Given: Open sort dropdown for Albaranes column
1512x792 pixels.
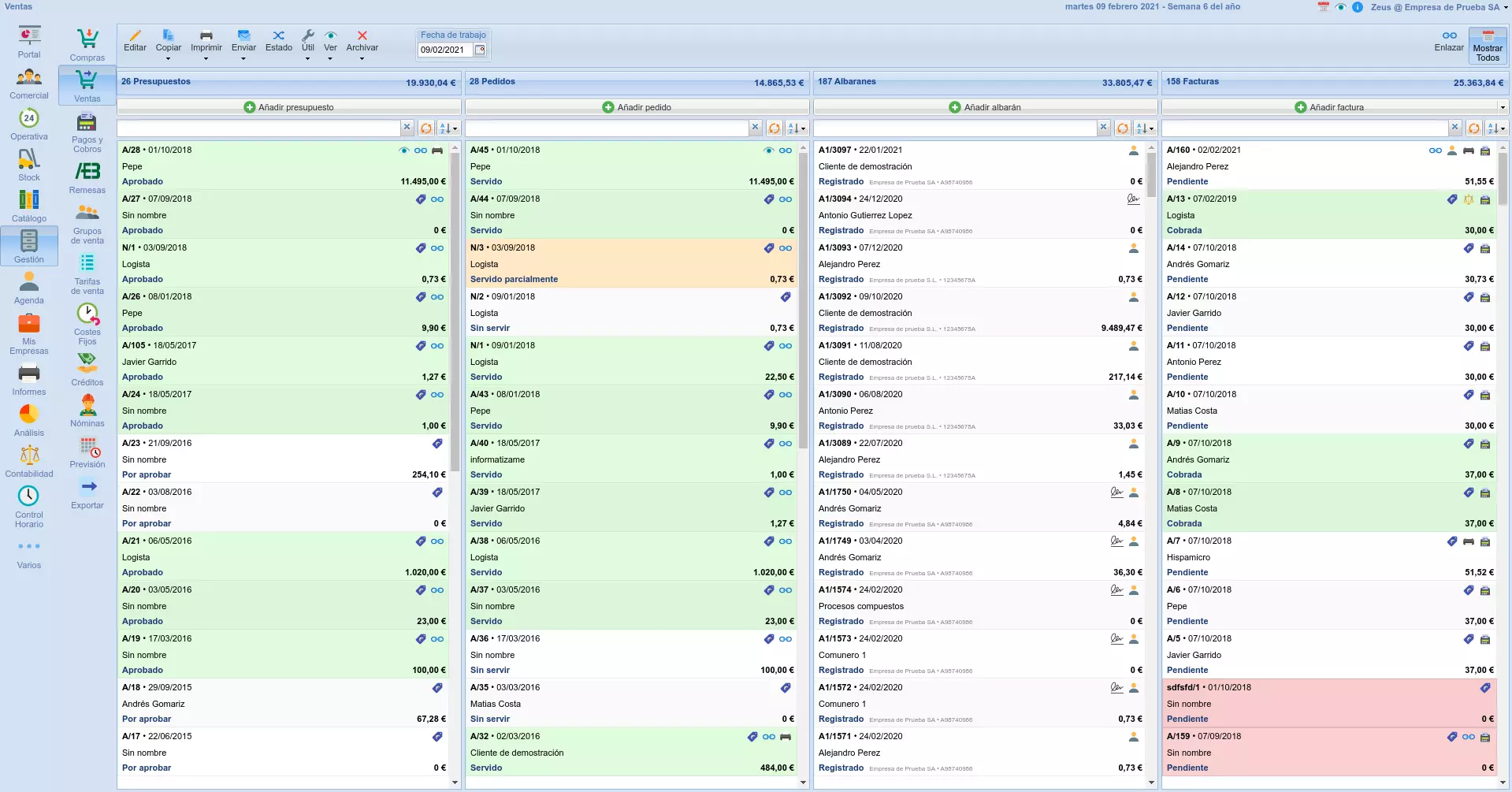Looking at the screenshot, I should pyautogui.click(x=1146, y=128).
